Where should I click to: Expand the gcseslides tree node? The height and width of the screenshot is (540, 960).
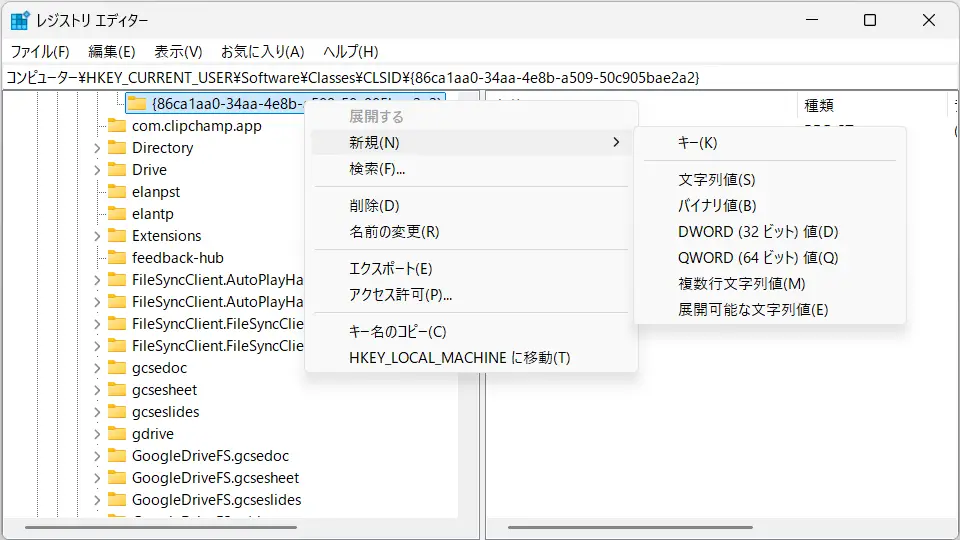pos(97,412)
